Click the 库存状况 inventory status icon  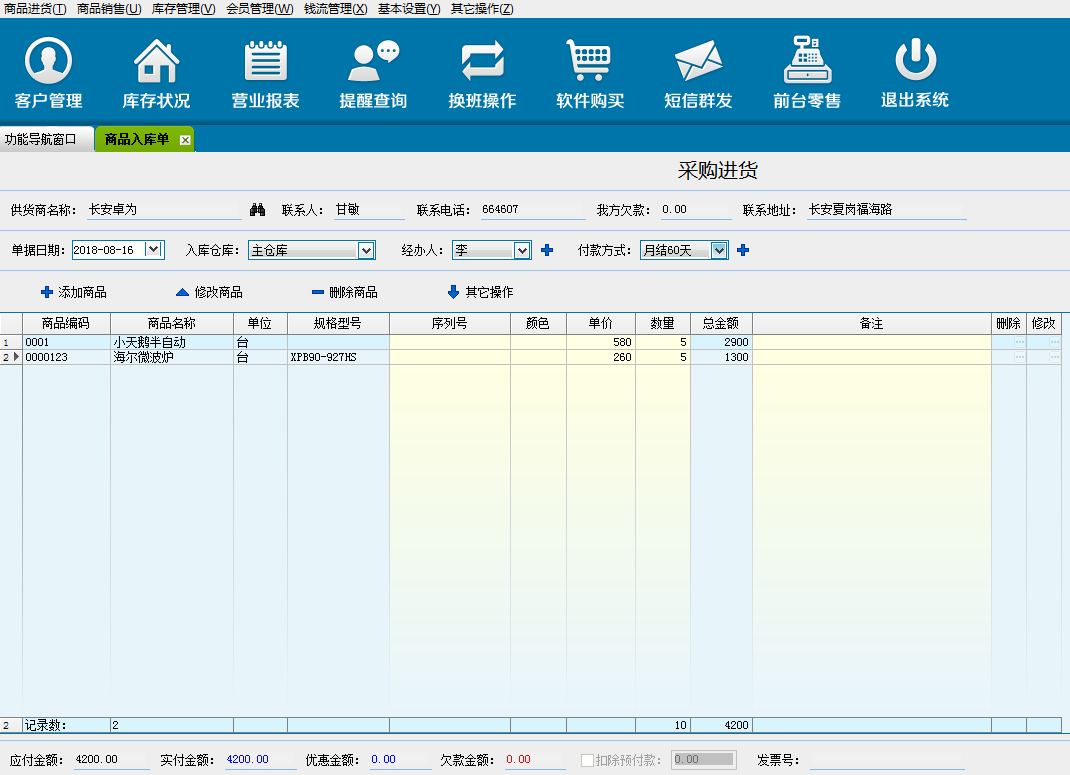coord(156,62)
